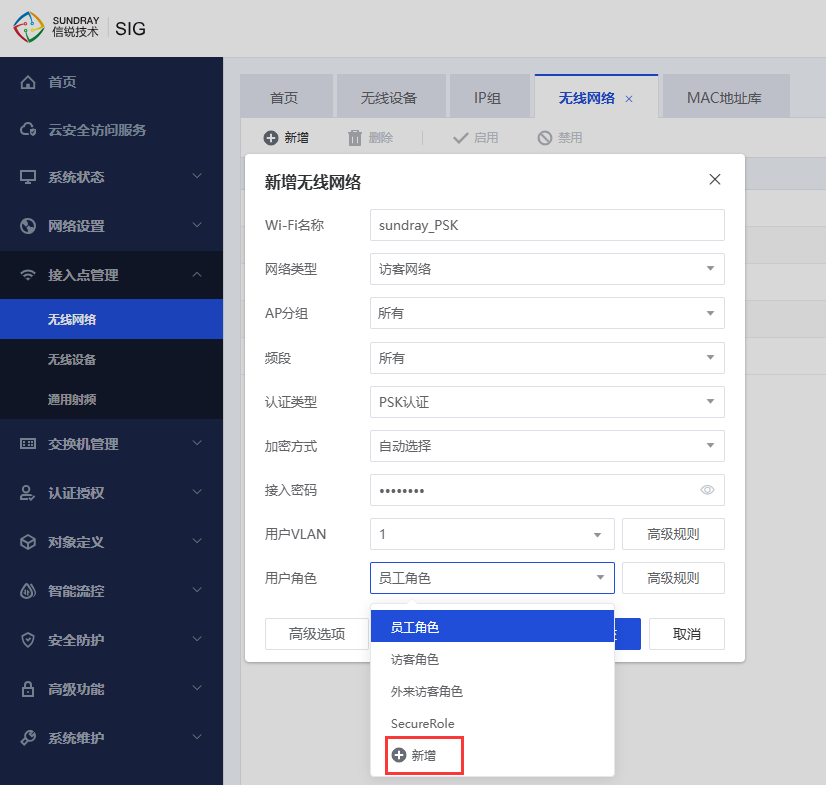This screenshot has height=785, width=826.
Task: Click the 取消 button
Action: click(687, 634)
